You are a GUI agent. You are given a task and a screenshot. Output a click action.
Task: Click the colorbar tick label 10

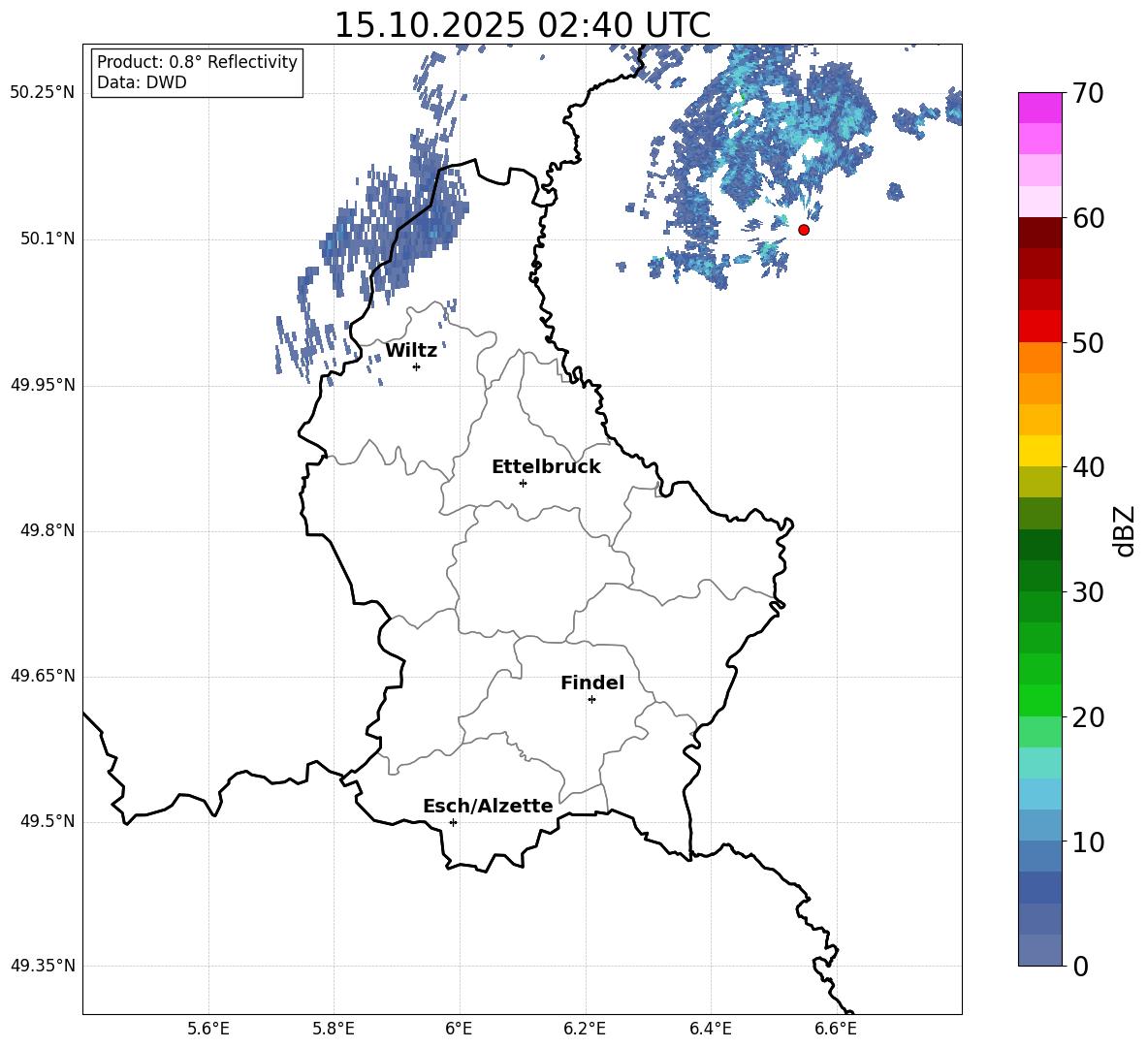(x=1088, y=842)
